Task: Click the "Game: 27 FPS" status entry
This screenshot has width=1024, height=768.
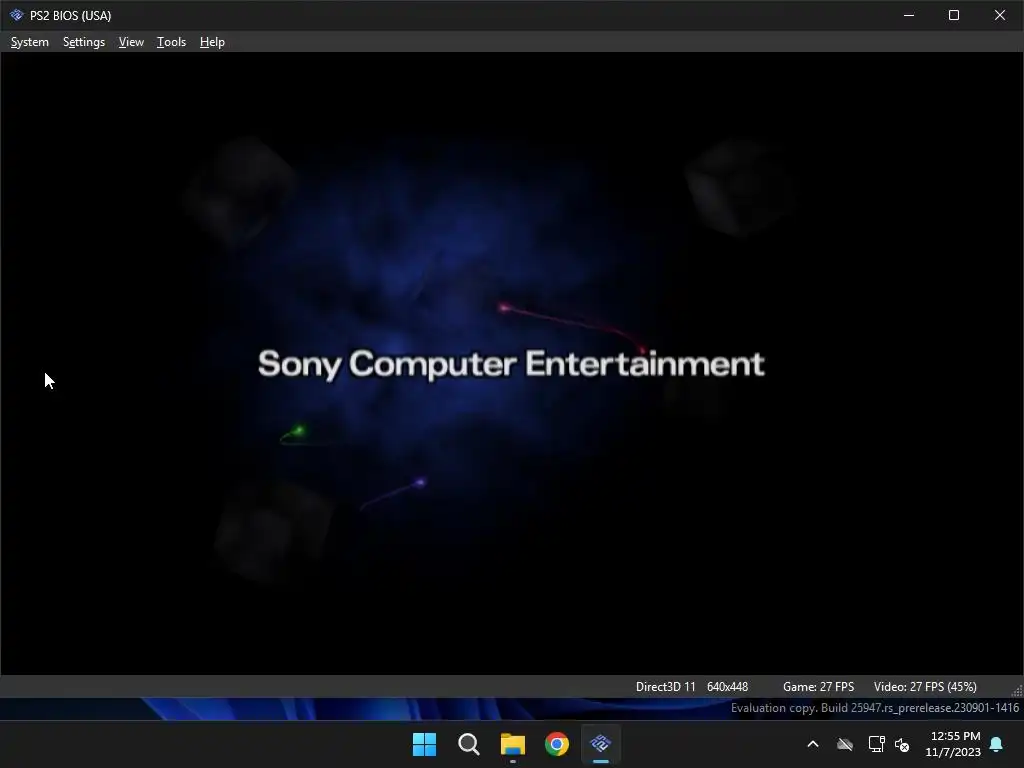Action: coord(818,686)
